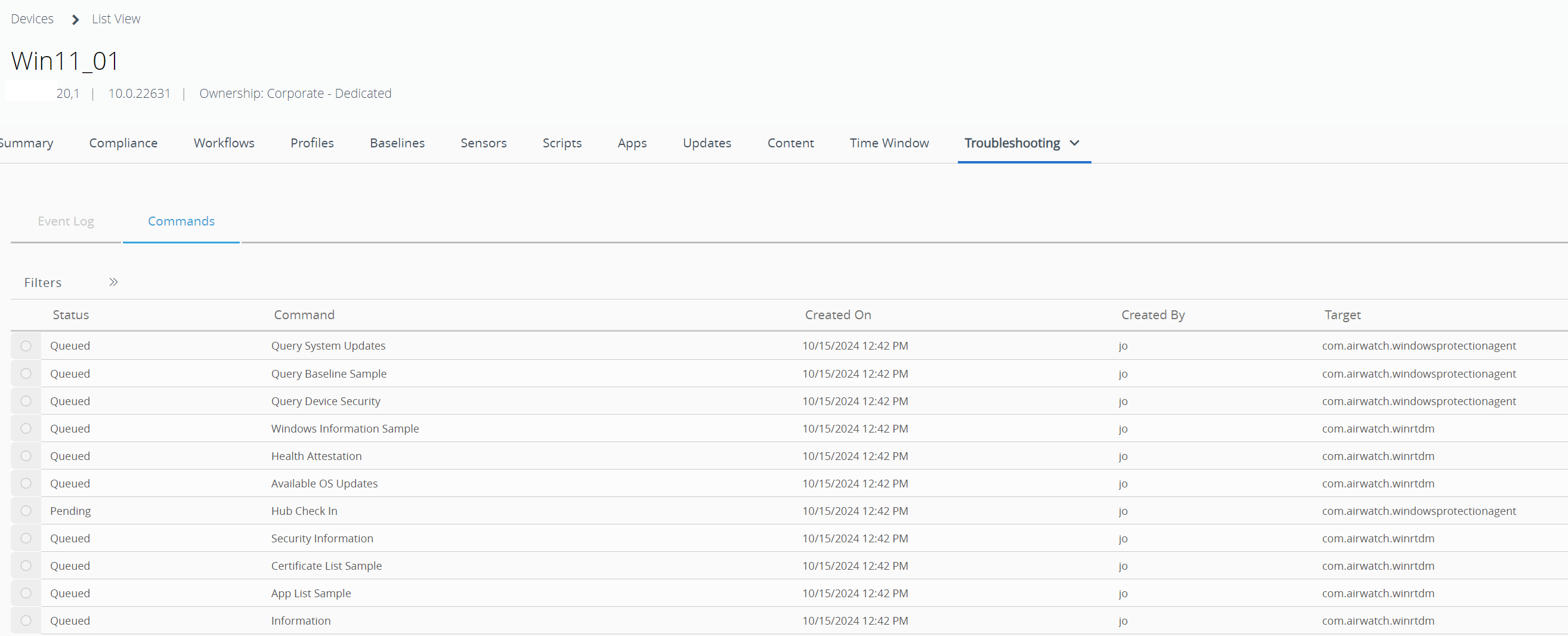Sort by the Command column header
This screenshot has height=636, width=1568.
click(x=304, y=314)
